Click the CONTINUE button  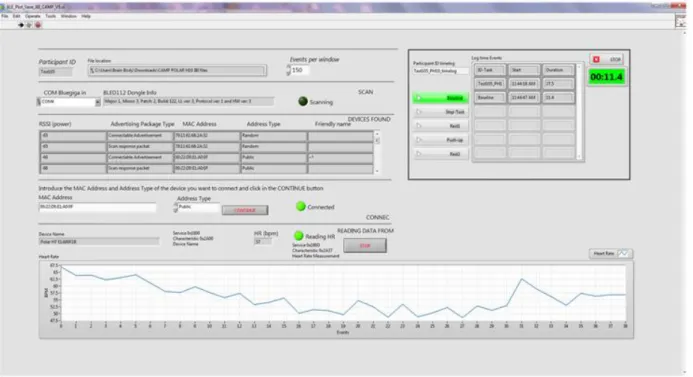(x=245, y=210)
